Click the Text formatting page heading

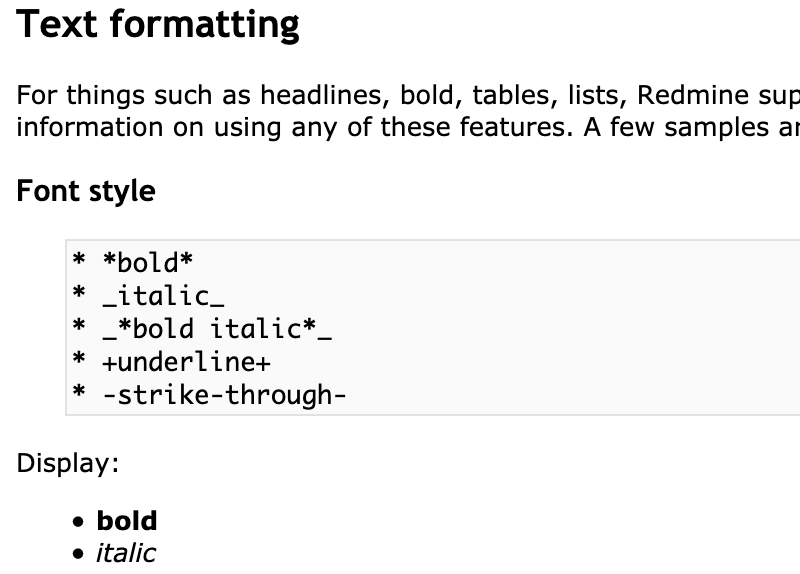(x=158, y=25)
